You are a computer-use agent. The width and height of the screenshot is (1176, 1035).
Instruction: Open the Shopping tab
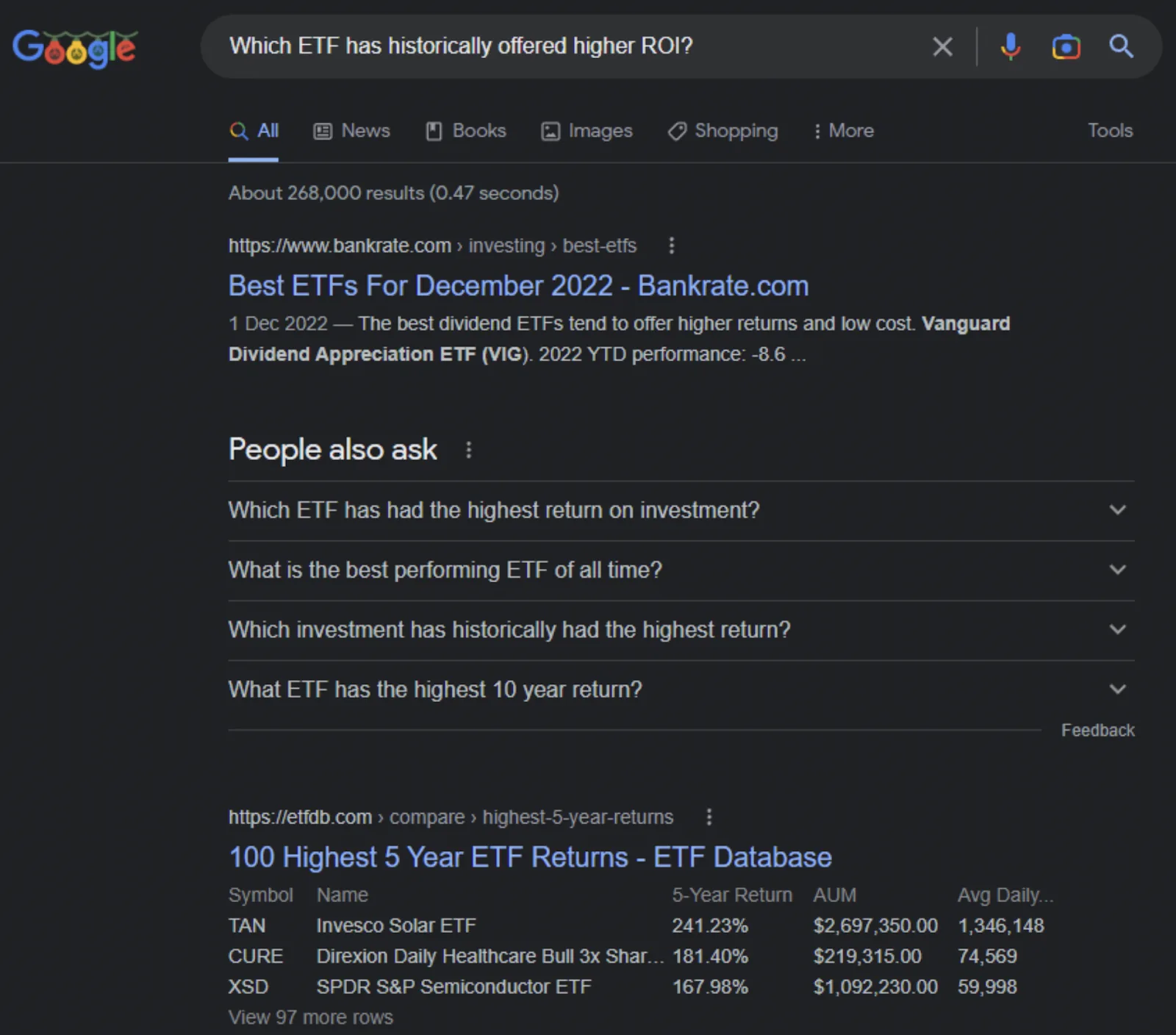click(723, 131)
